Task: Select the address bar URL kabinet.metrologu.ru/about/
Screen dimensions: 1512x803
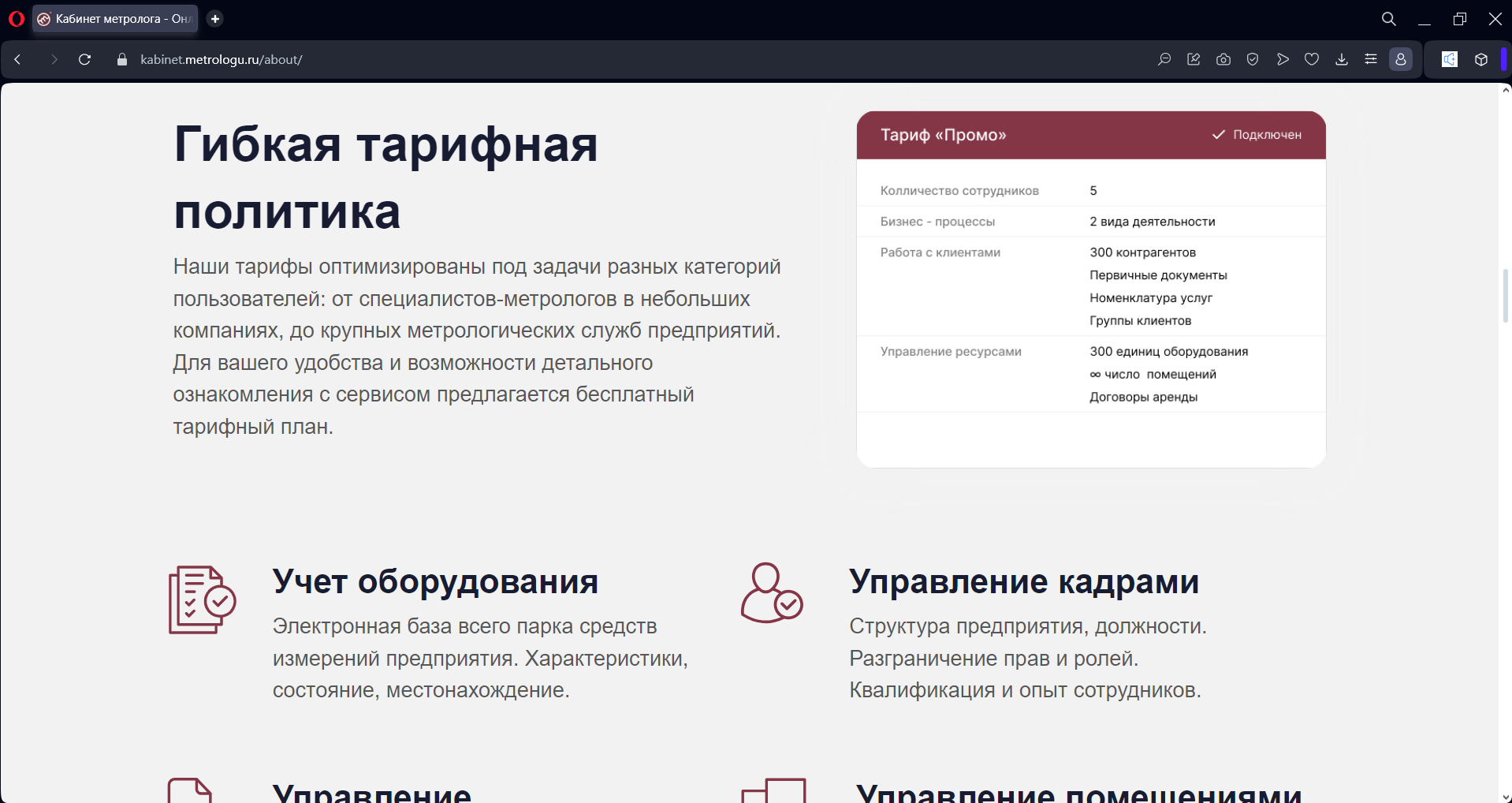Action: coord(221,59)
